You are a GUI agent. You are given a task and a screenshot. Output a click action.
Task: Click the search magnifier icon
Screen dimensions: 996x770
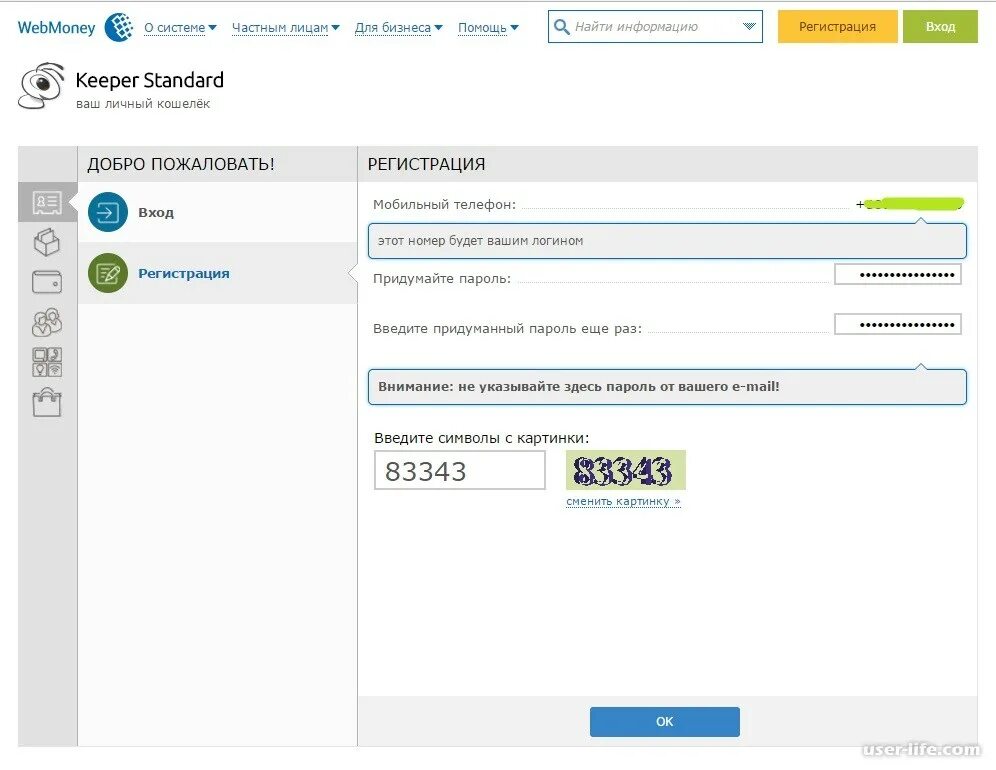(x=562, y=27)
